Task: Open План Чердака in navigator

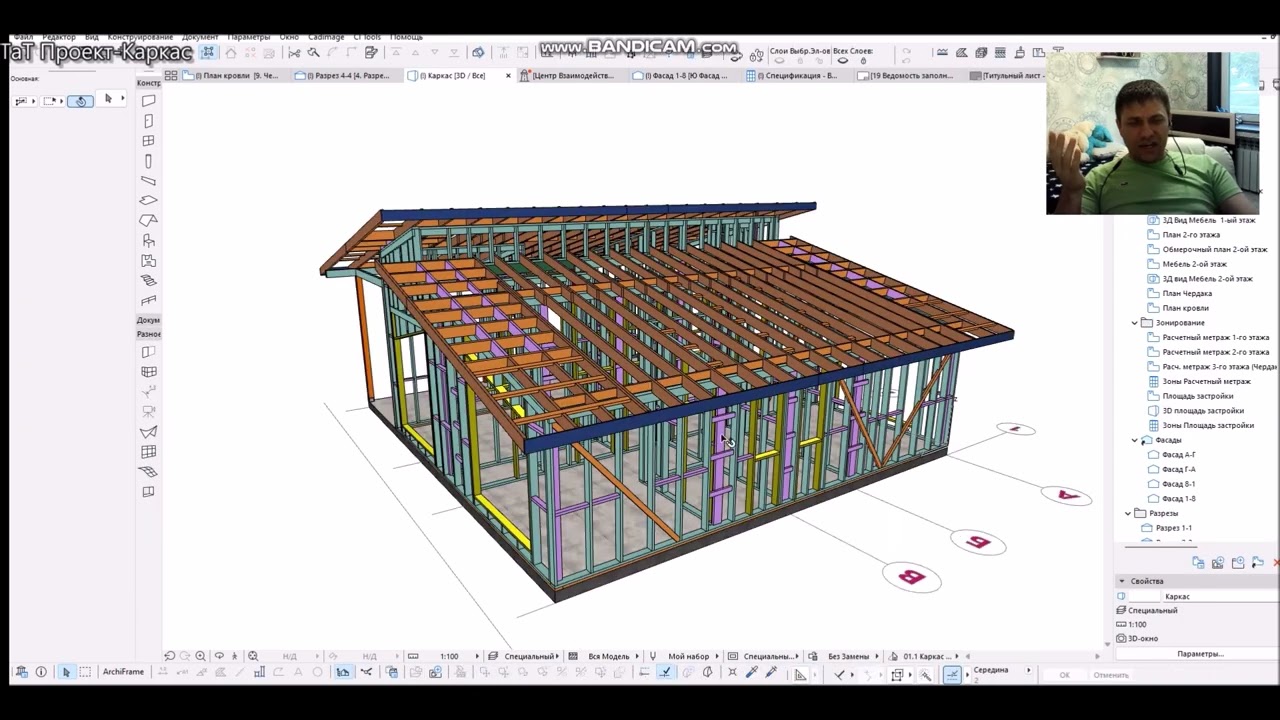Action: pyautogui.click(x=1187, y=294)
